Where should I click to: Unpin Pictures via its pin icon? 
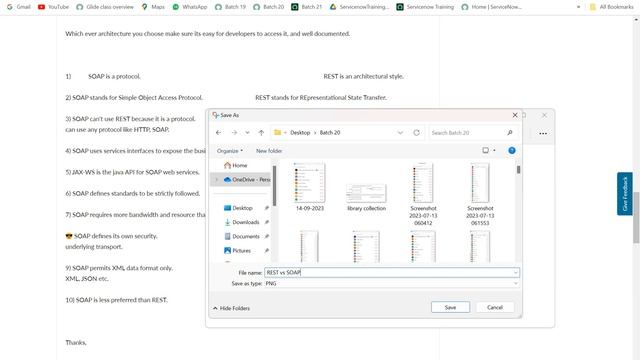[267, 251]
